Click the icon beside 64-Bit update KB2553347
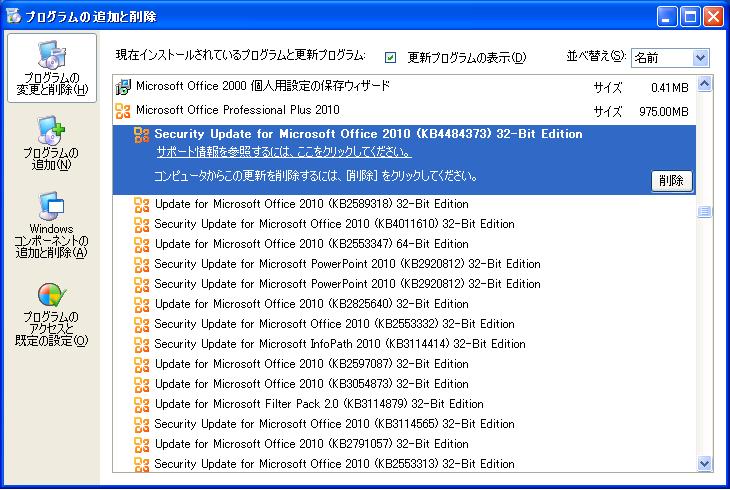 pos(142,245)
